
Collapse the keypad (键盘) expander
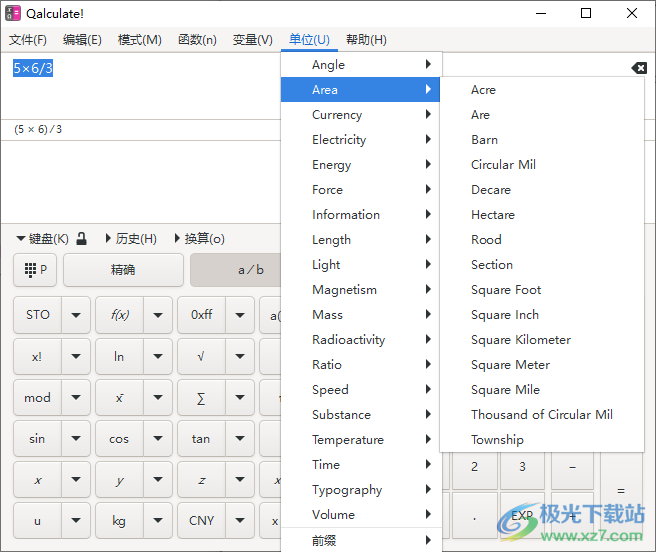coord(43,239)
